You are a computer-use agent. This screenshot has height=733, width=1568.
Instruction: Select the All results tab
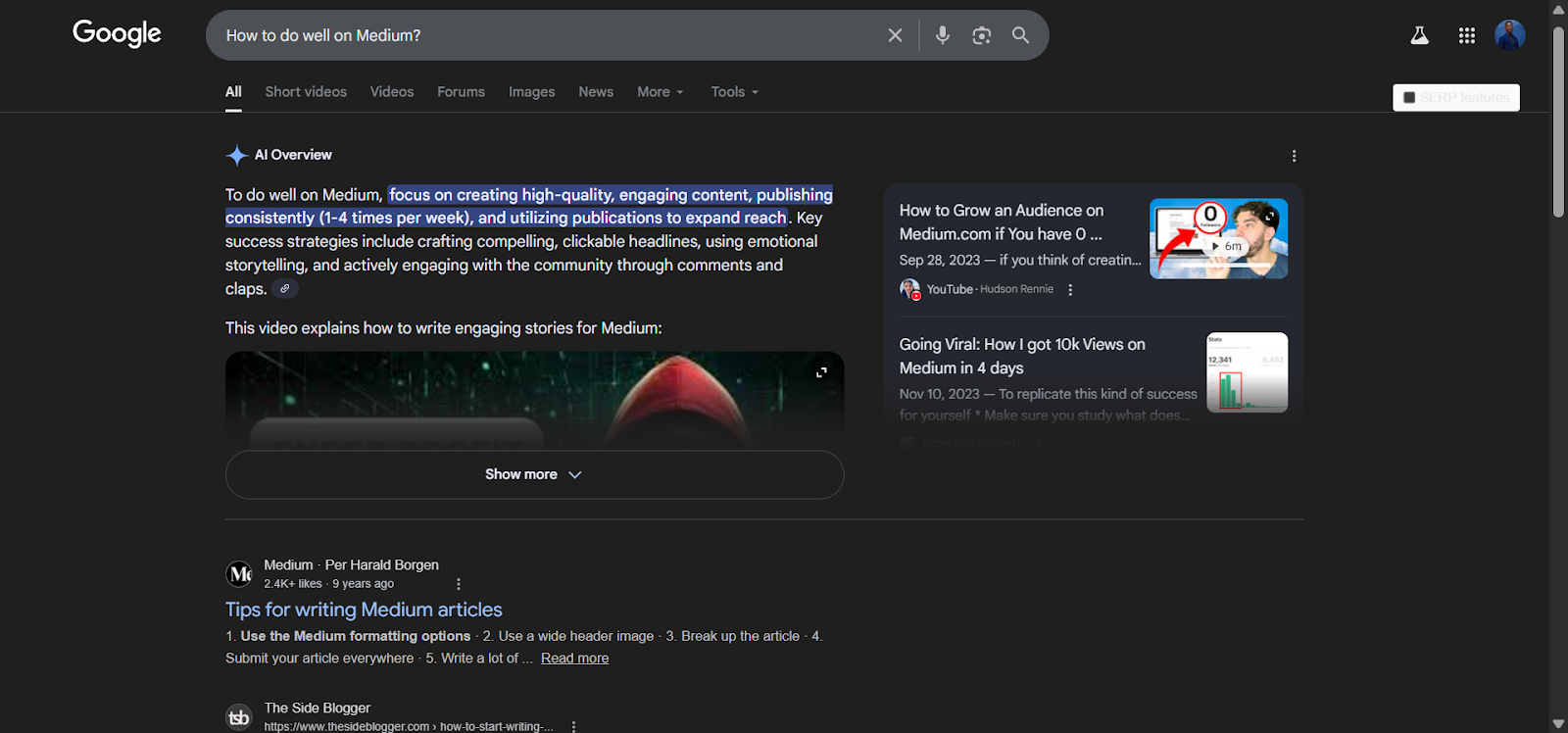pos(233,91)
